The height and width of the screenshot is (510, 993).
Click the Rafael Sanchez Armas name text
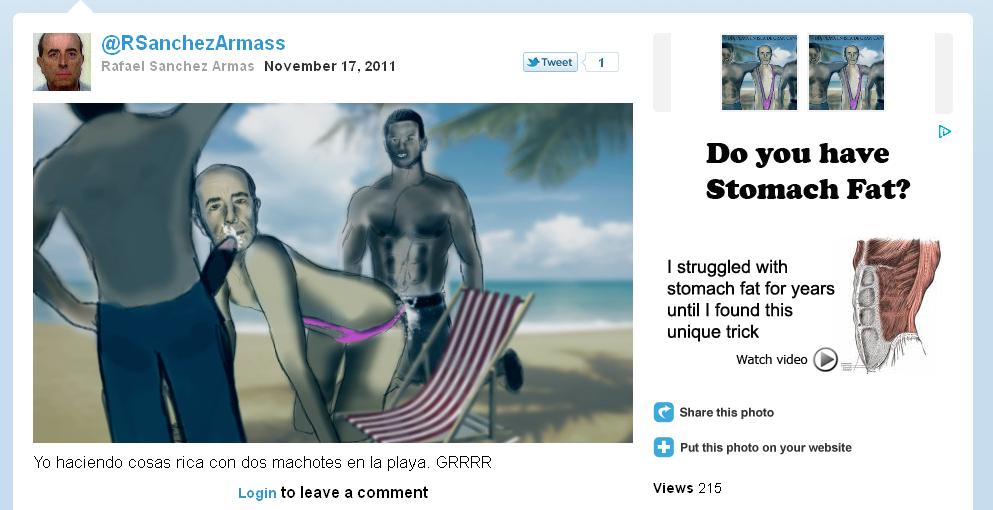[x=177, y=67]
